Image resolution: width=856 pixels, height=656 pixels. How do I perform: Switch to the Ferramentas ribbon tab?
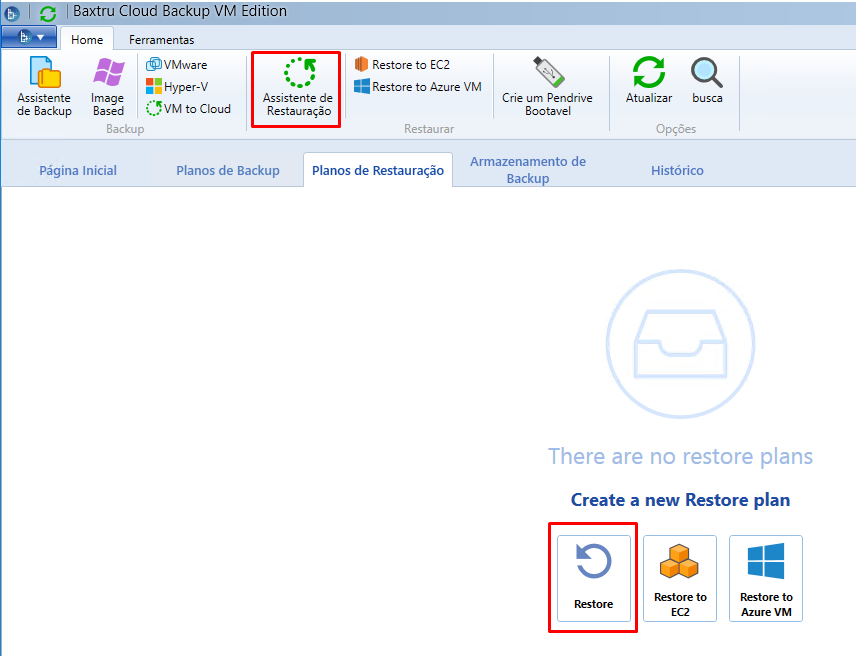[x=162, y=39]
